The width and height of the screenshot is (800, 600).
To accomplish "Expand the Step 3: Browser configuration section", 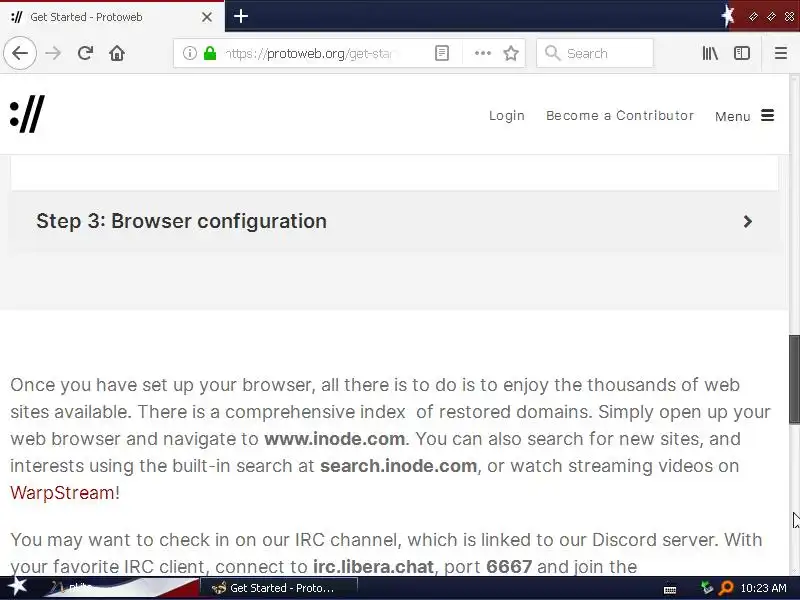I will (x=394, y=221).
